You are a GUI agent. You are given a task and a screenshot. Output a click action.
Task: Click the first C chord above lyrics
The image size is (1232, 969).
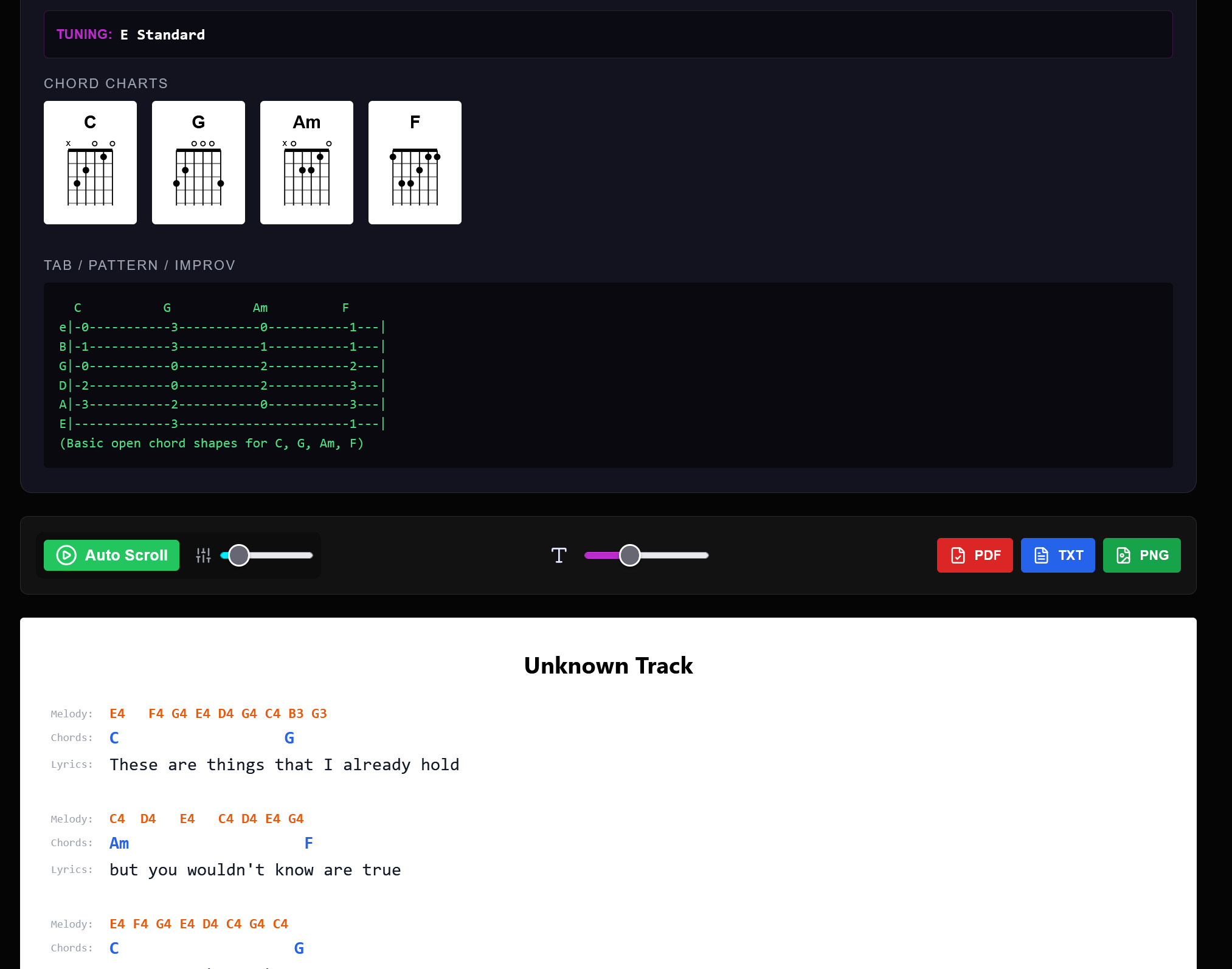pos(114,738)
